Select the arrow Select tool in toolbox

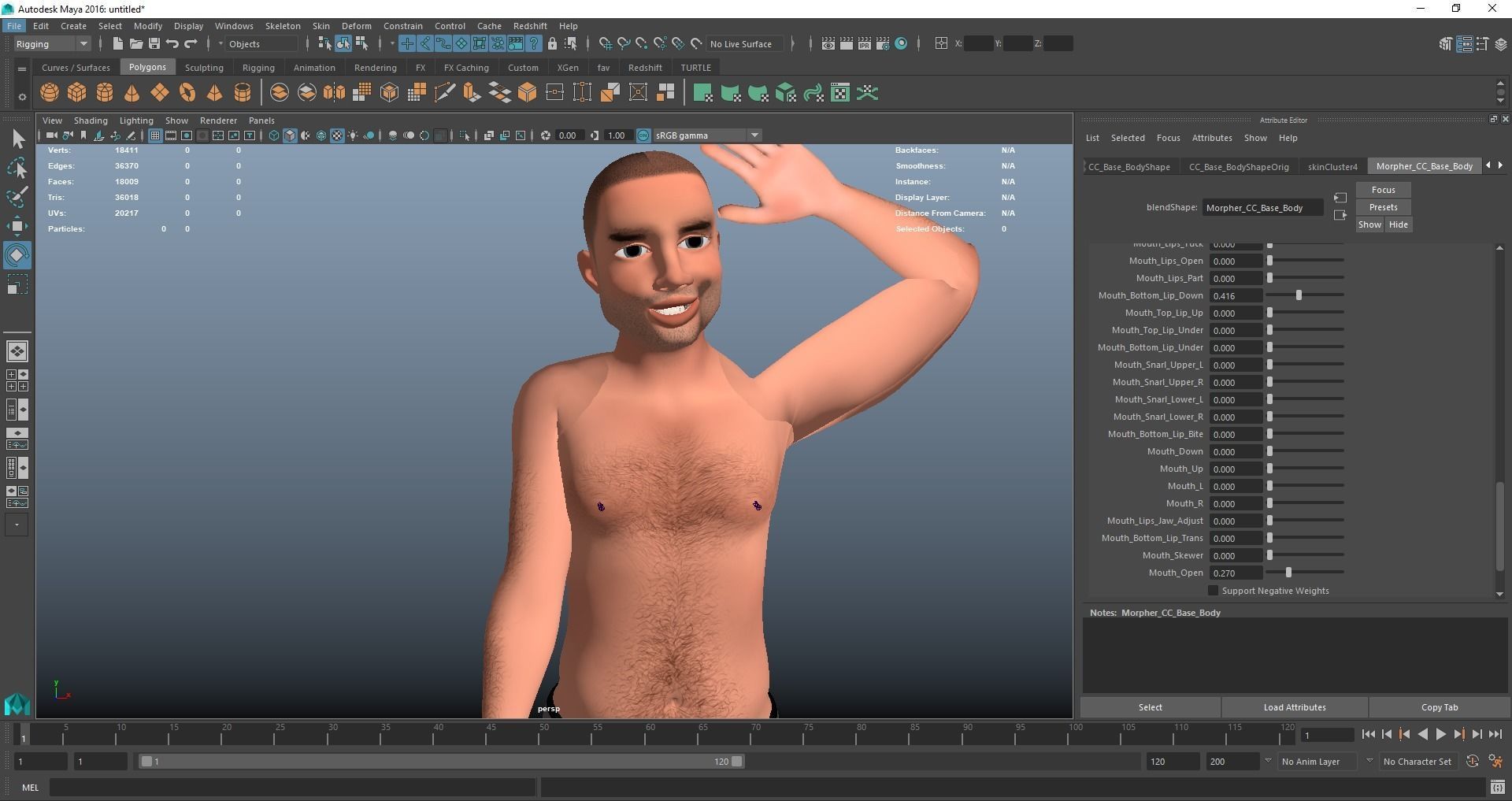point(17,139)
